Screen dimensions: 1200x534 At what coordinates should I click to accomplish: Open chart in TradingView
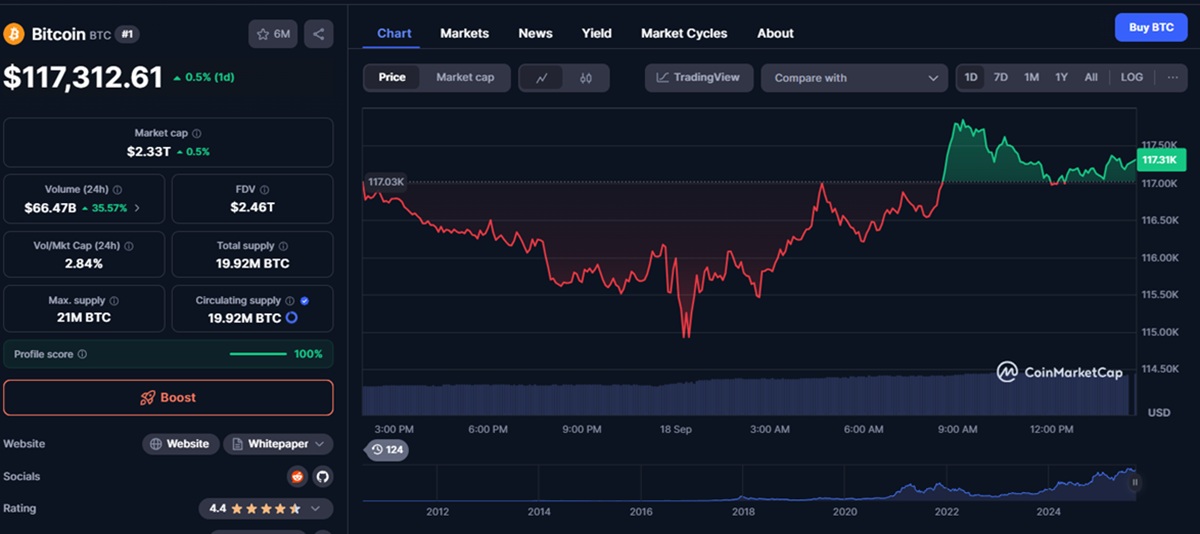tap(699, 77)
